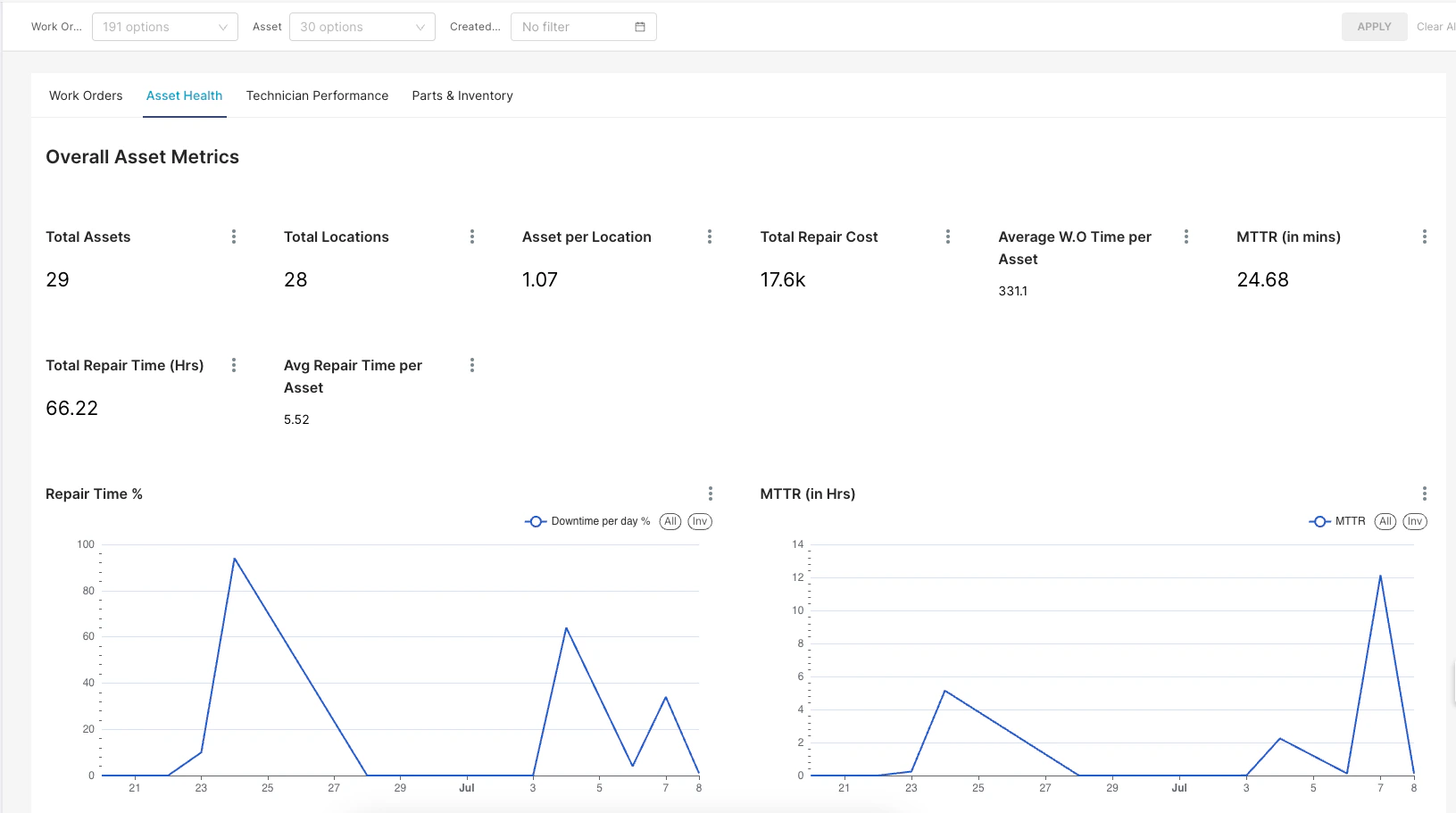The width and height of the screenshot is (1456, 813).
Task: Open options for Asset per Location metric
Action: click(x=710, y=236)
